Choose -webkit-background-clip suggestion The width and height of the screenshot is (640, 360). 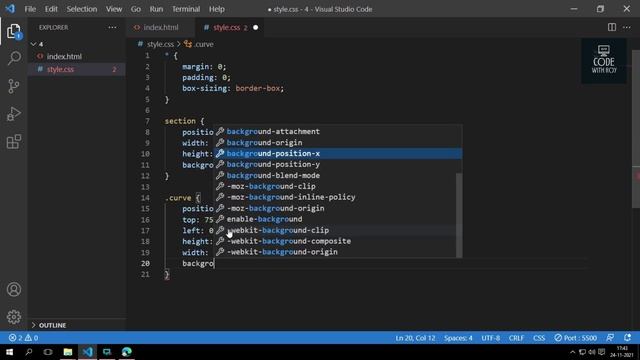(338, 230)
